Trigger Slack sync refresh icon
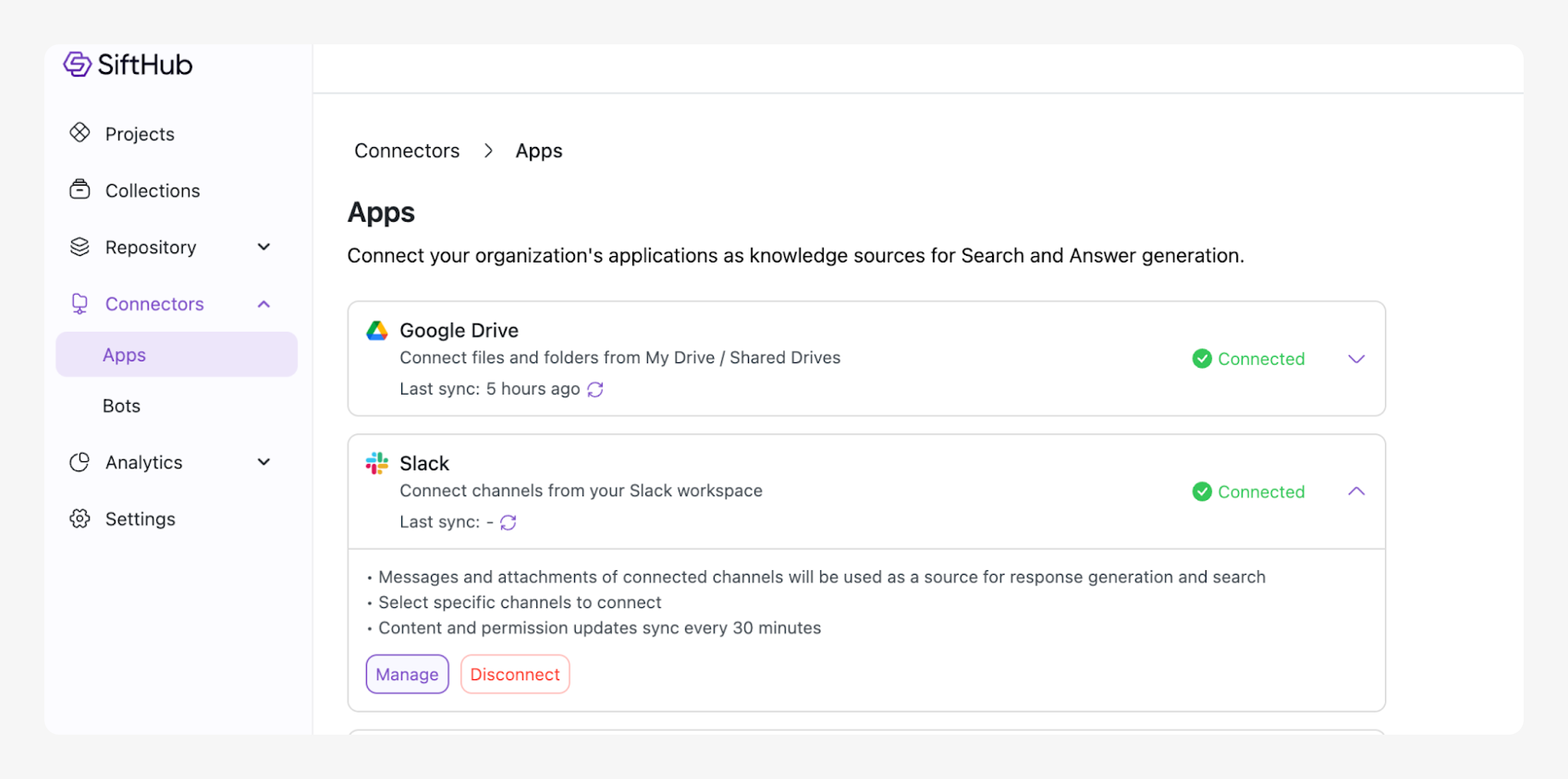The height and width of the screenshot is (779, 1568). click(508, 522)
